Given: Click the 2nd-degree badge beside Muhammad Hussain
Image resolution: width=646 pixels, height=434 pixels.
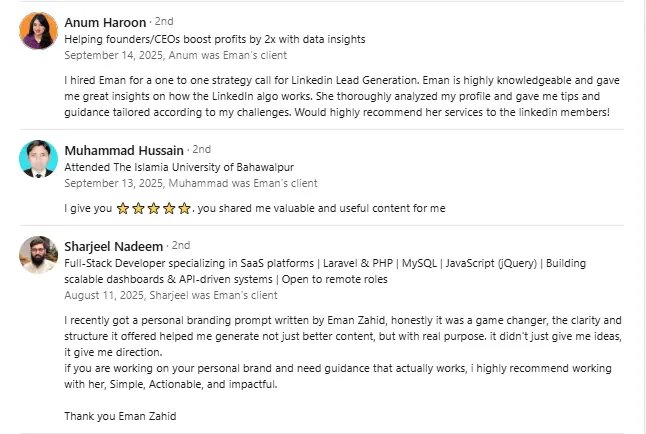Looking at the screenshot, I should pyautogui.click(x=202, y=150).
